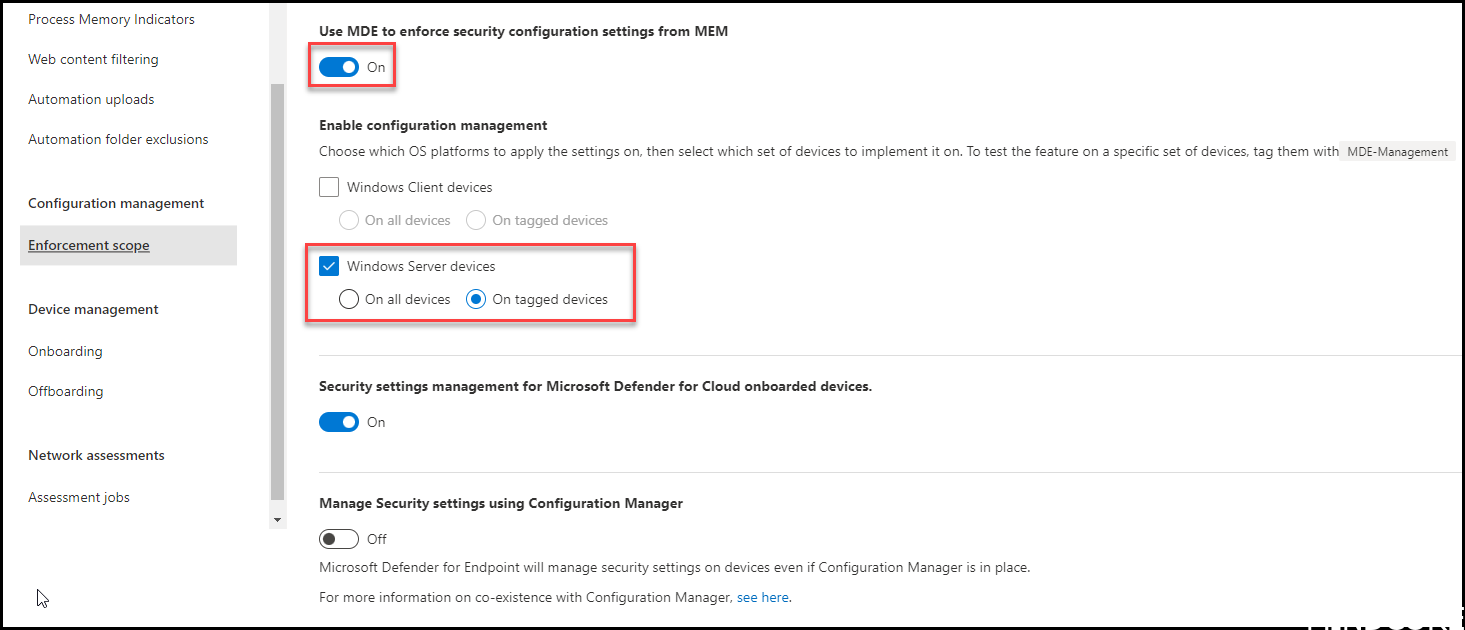This screenshot has width=1465, height=630.
Task: Toggle Defender for Cloud security settings management
Action: tap(339, 422)
